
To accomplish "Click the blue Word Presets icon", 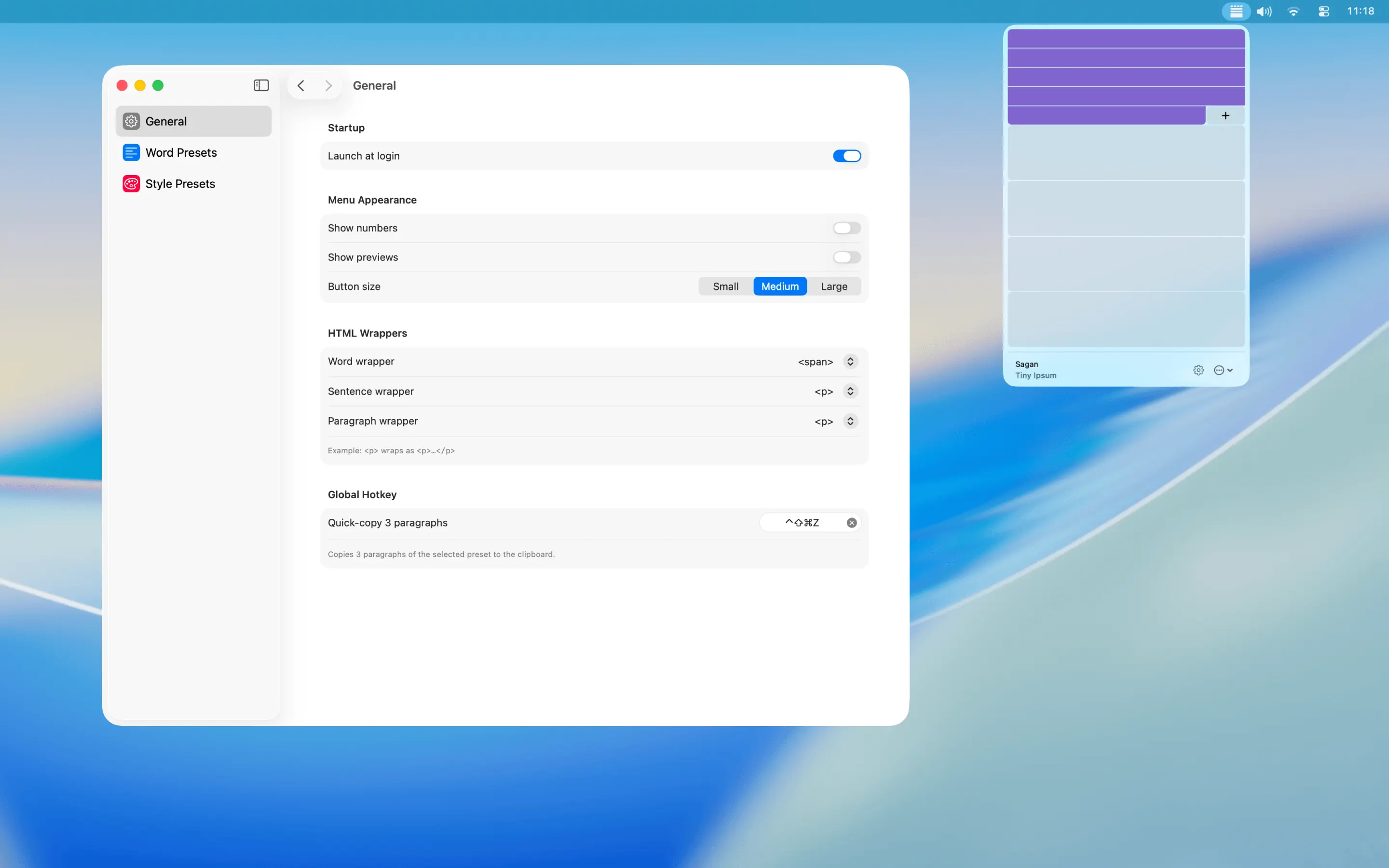I will click(132, 153).
